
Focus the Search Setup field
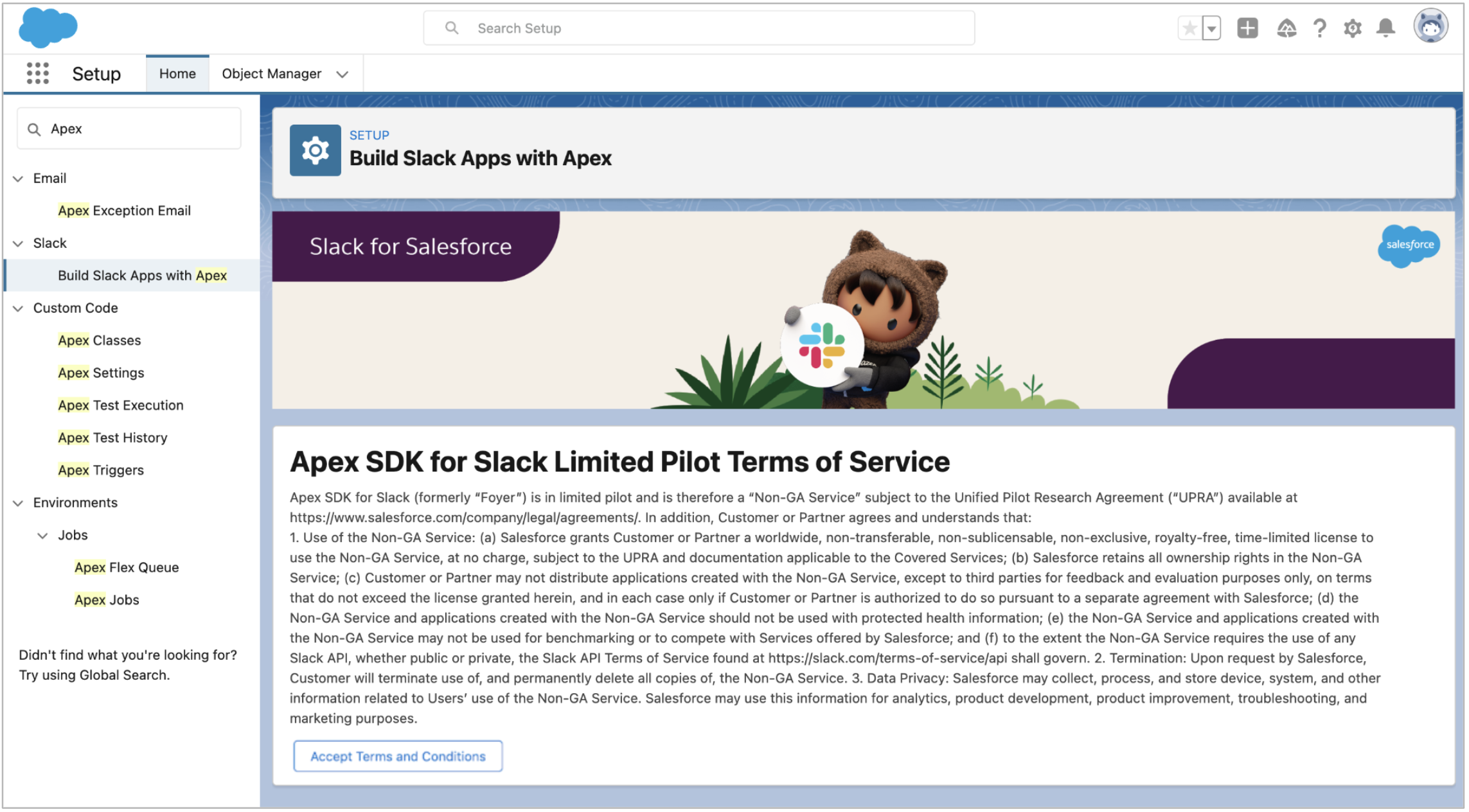699,28
